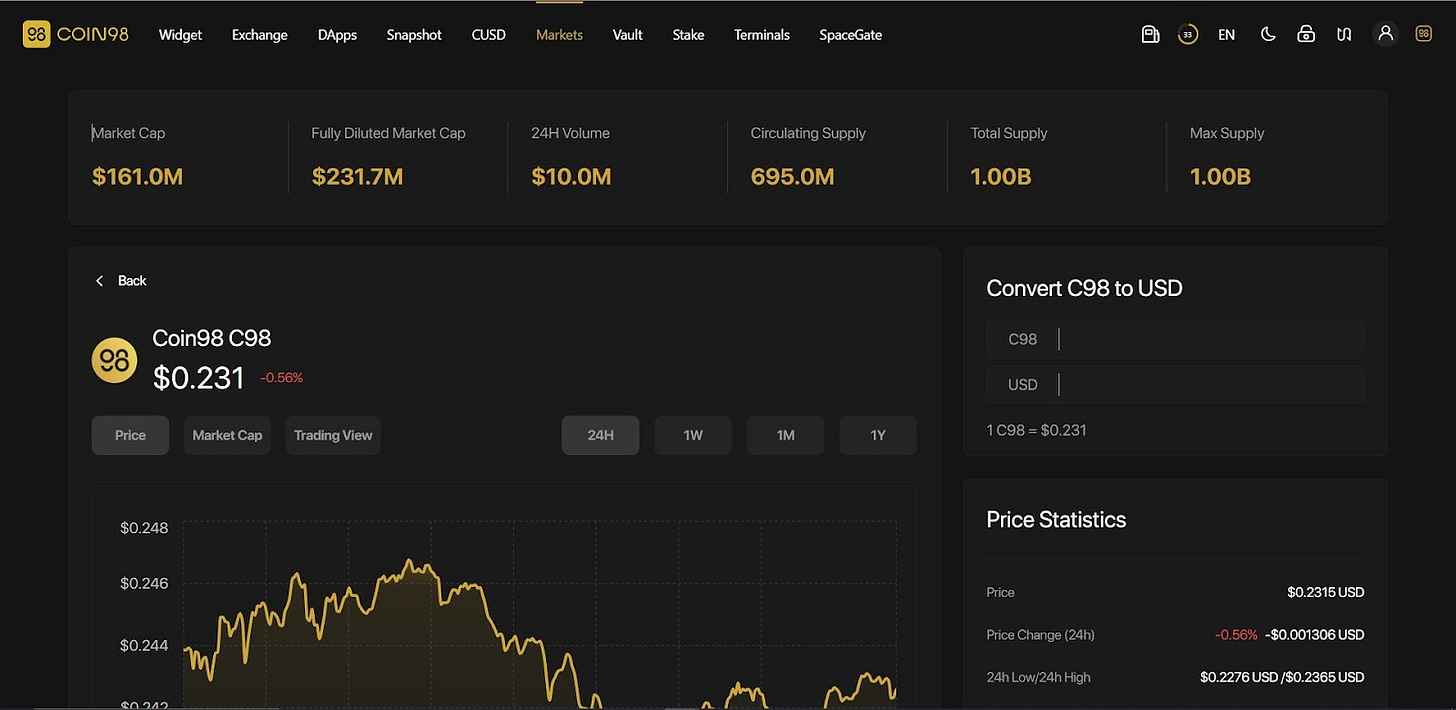The image size is (1456, 710).
Task: Select the Price chart tab
Action: pyautogui.click(x=130, y=435)
